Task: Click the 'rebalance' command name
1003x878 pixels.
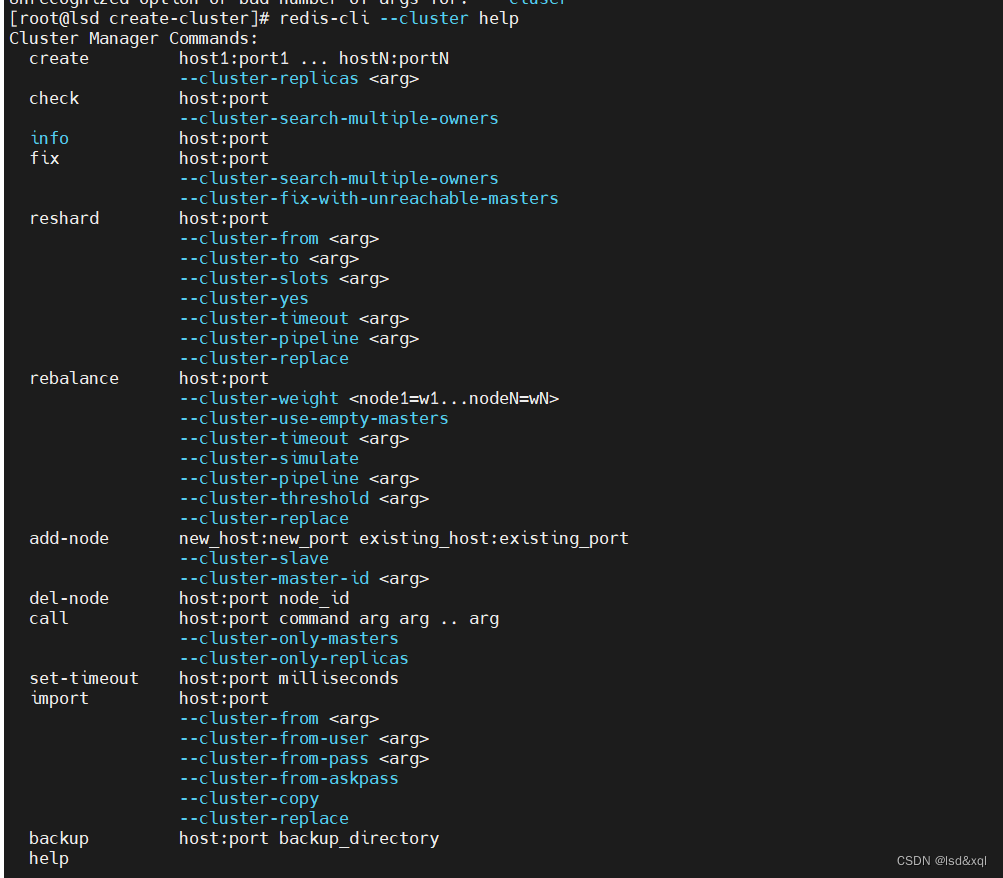Action: pos(74,378)
